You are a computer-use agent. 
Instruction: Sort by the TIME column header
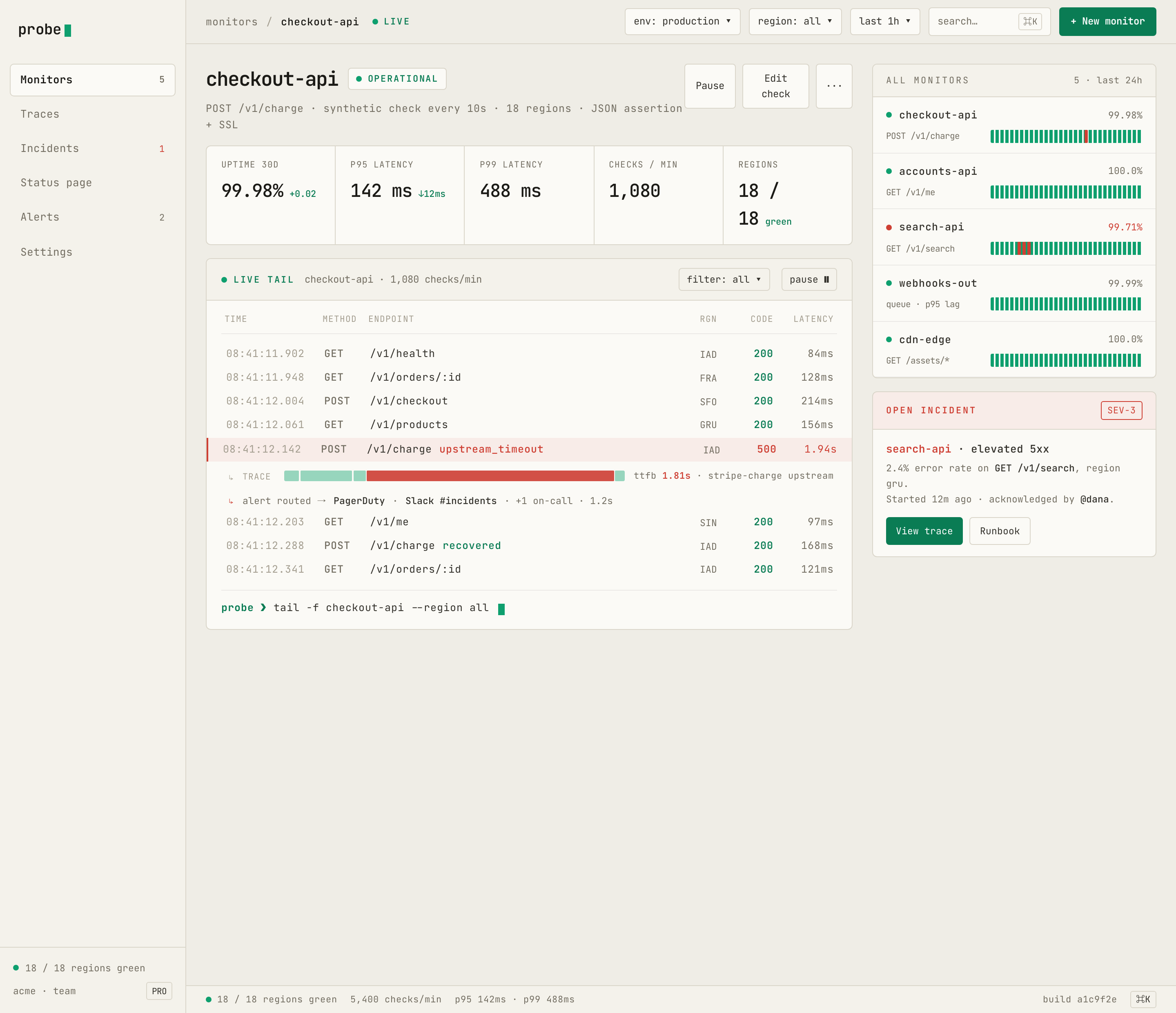click(x=236, y=319)
